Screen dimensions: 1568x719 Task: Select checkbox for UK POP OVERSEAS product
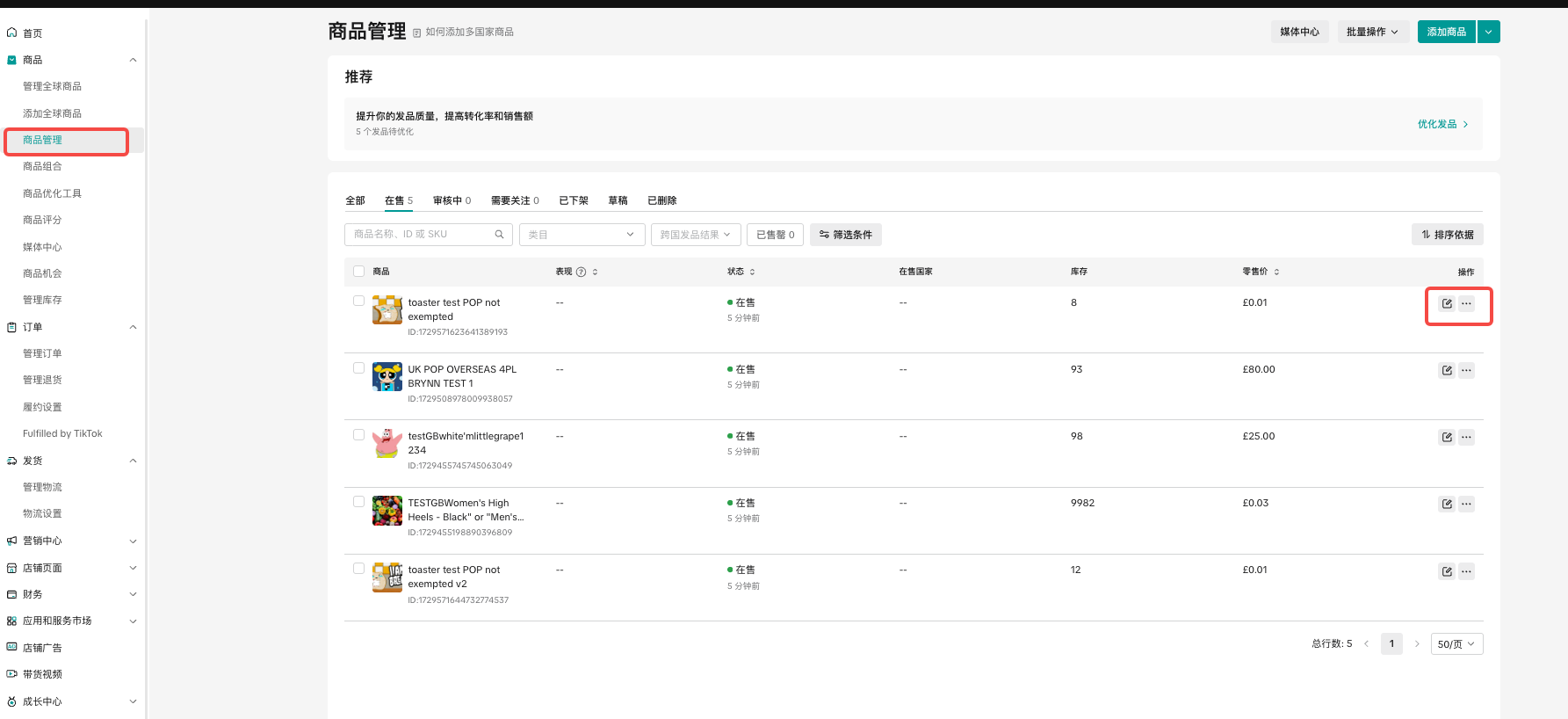click(x=358, y=368)
